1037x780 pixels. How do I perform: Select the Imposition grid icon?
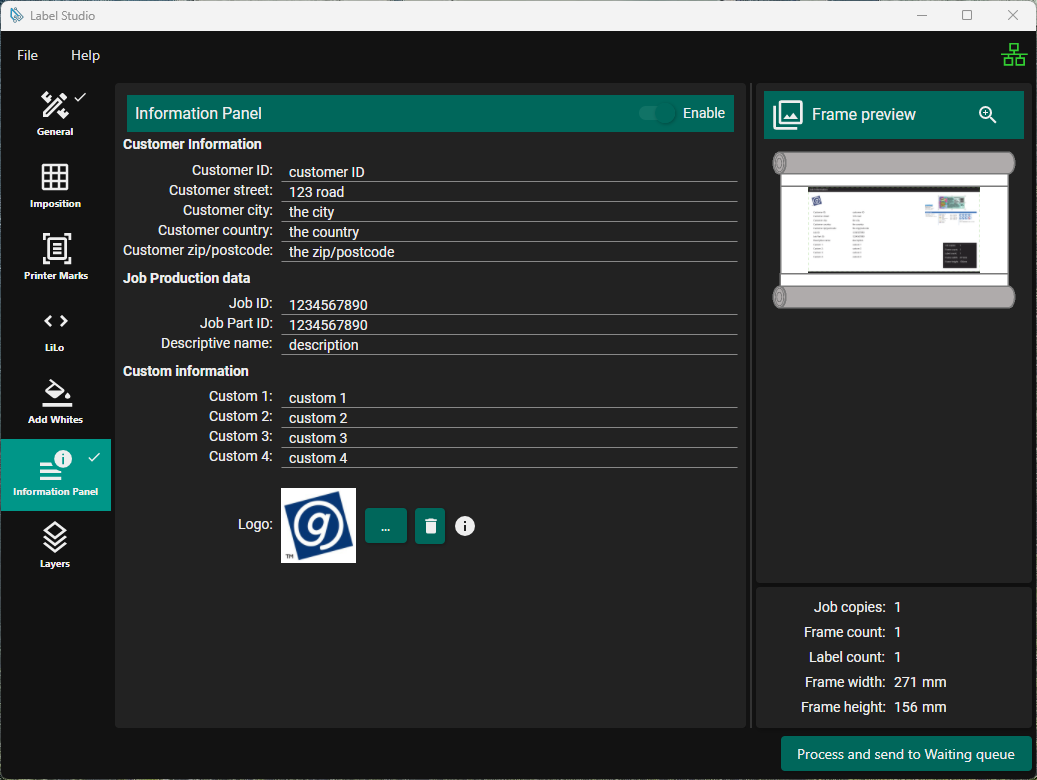(x=55, y=185)
